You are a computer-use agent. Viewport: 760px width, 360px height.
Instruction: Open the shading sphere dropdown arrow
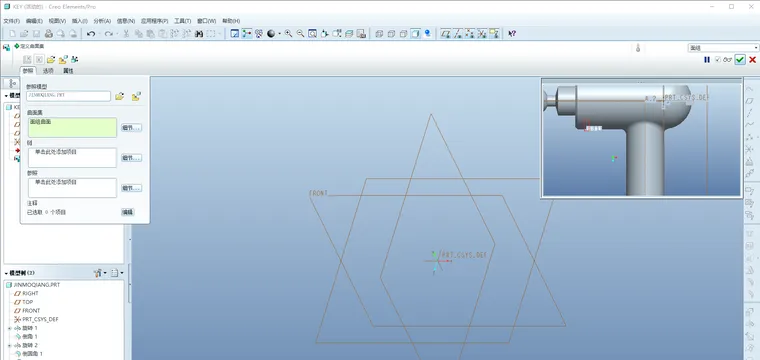[x=279, y=33]
